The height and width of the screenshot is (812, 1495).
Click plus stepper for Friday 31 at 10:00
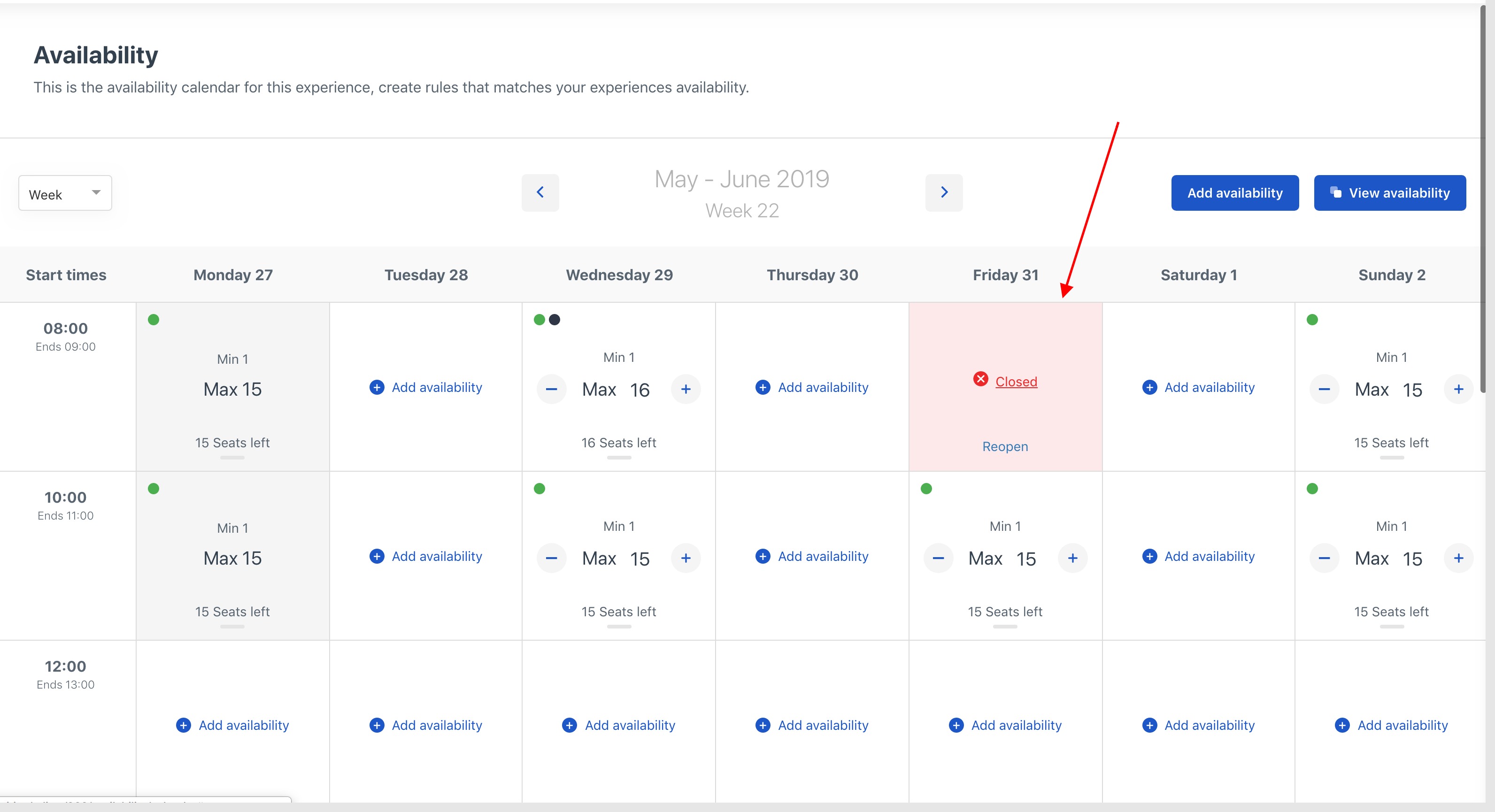(1072, 558)
